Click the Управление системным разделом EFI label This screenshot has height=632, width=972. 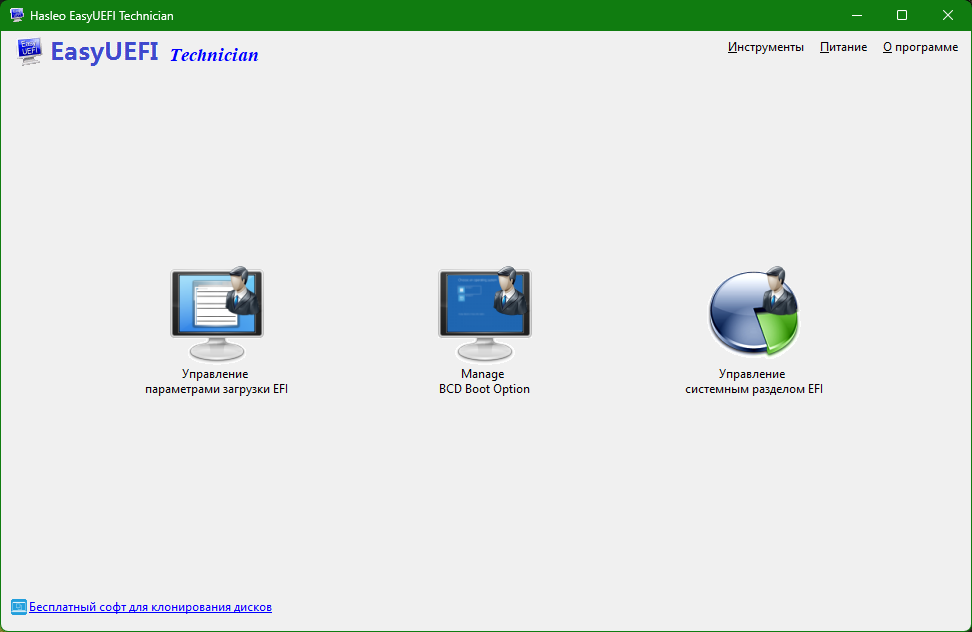pos(754,382)
